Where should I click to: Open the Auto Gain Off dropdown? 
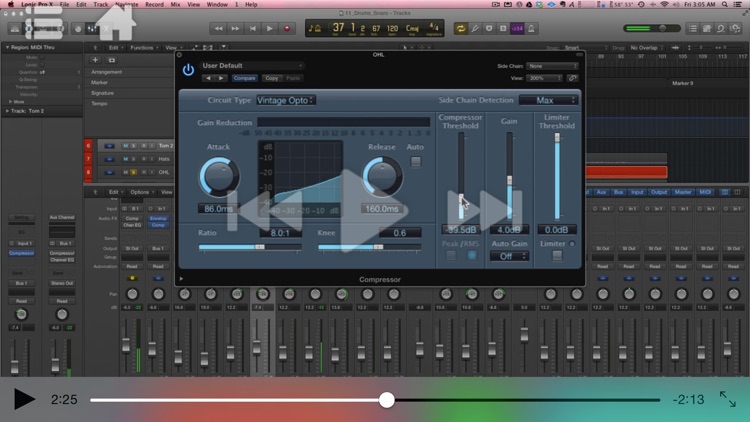509,256
